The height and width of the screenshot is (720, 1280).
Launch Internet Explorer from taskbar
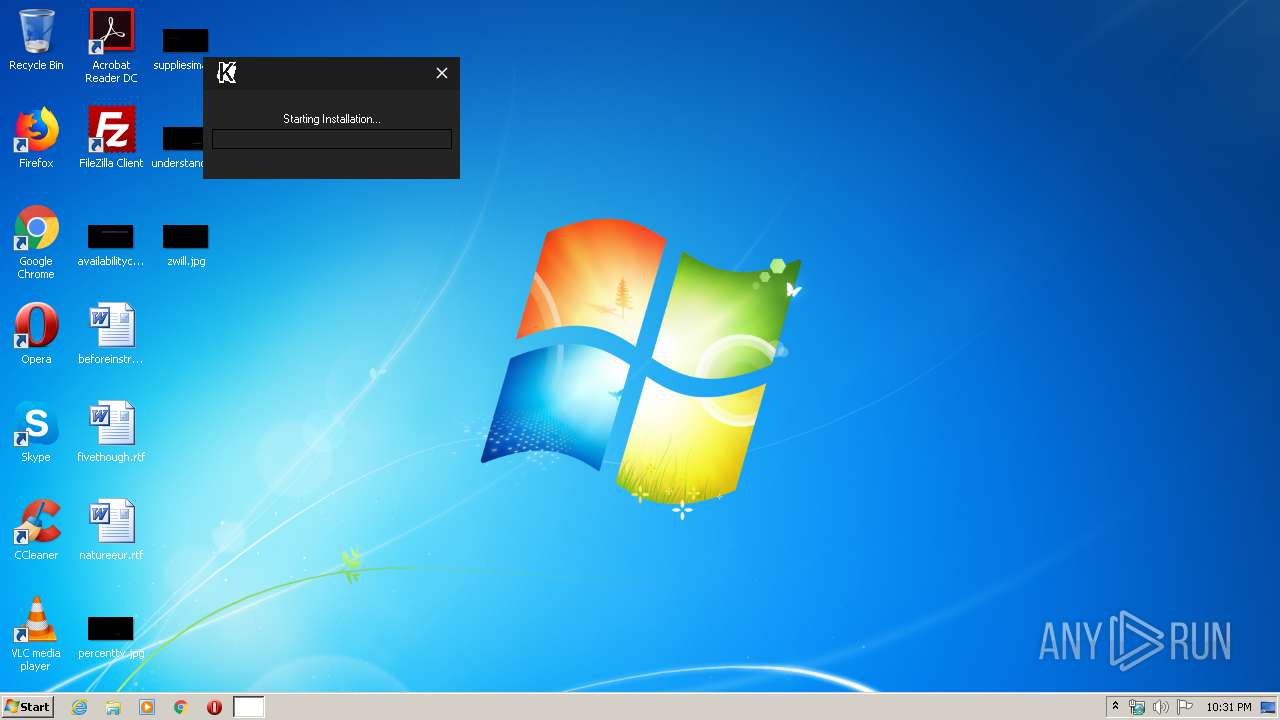pyautogui.click(x=79, y=707)
